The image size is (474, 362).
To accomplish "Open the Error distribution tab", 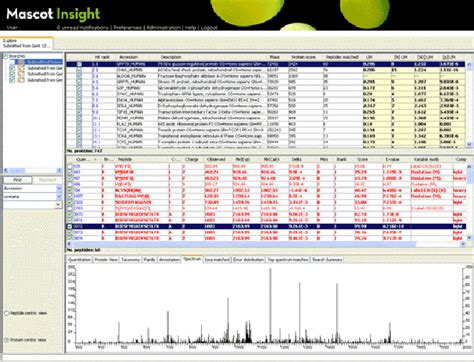I will [x=249, y=260].
